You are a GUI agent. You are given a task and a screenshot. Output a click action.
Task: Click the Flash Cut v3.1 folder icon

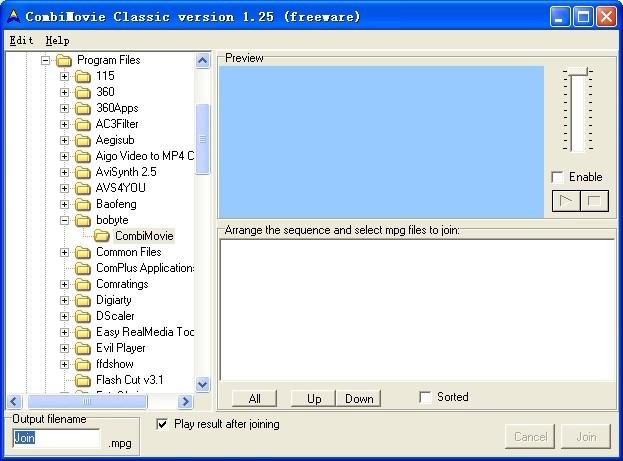83,380
